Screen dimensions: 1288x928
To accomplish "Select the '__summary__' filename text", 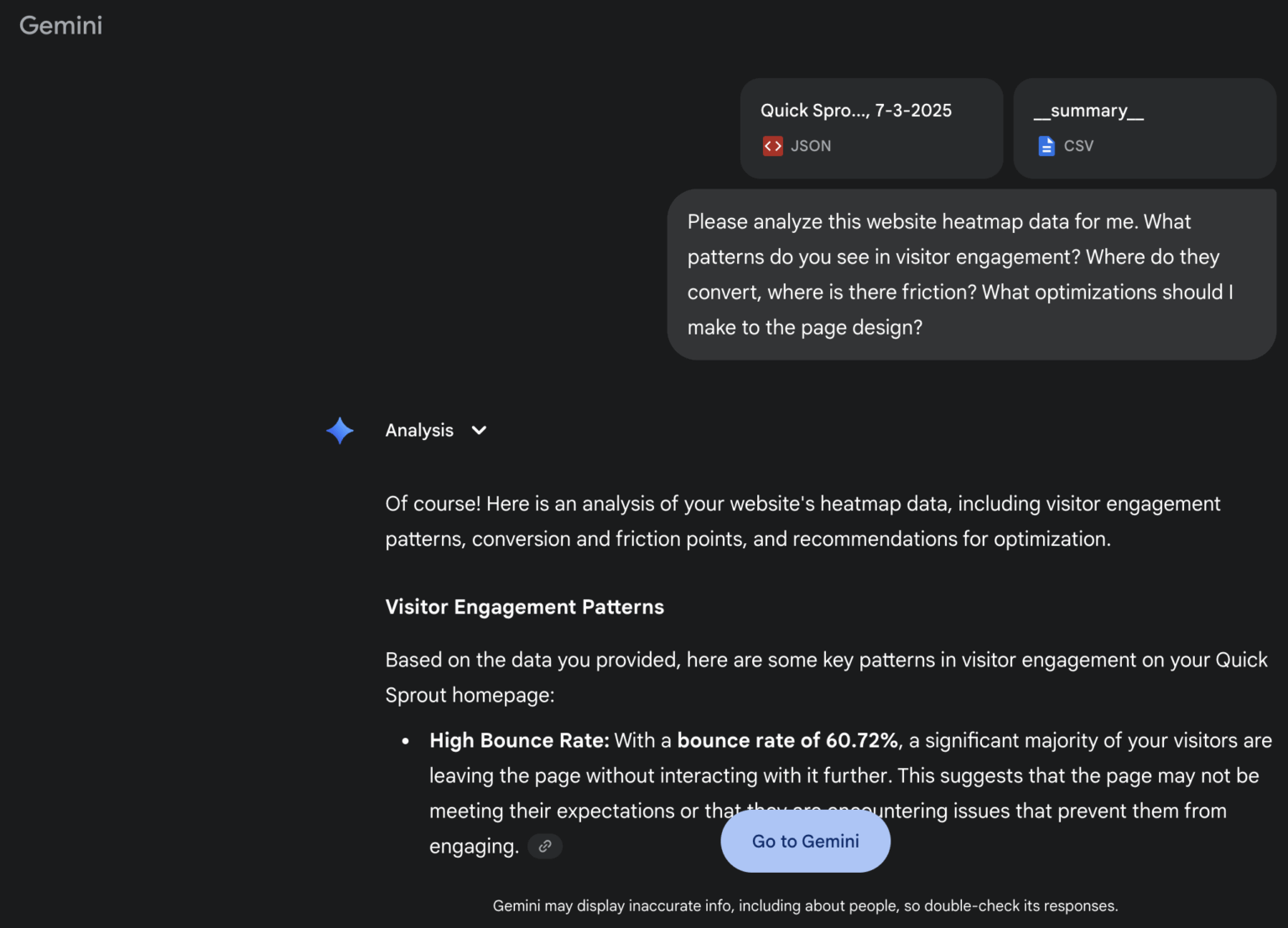I will pyautogui.click(x=1087, y=110).
